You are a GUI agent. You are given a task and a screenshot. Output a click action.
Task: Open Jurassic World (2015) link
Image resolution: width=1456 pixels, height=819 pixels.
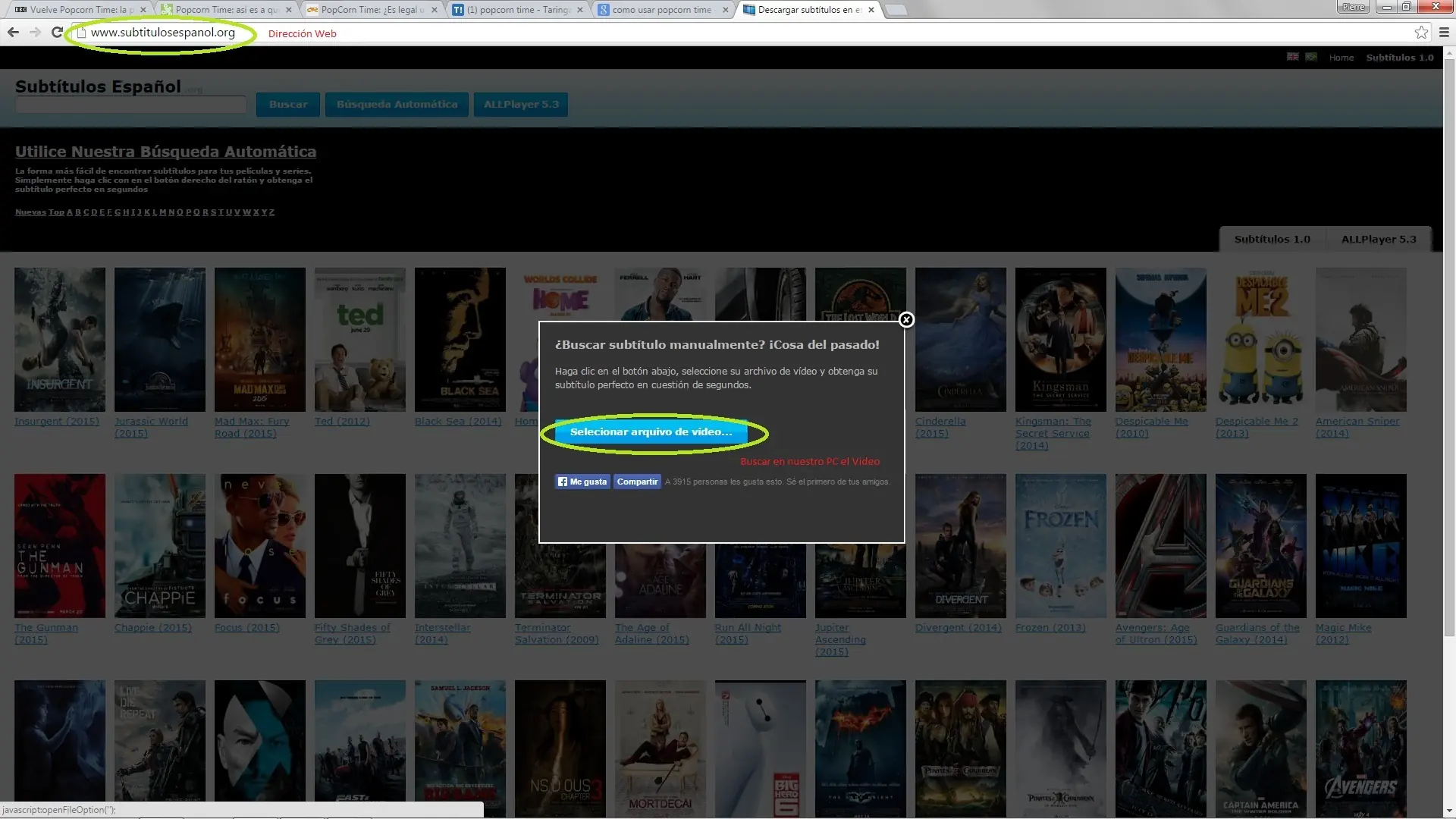pos(151,428)
